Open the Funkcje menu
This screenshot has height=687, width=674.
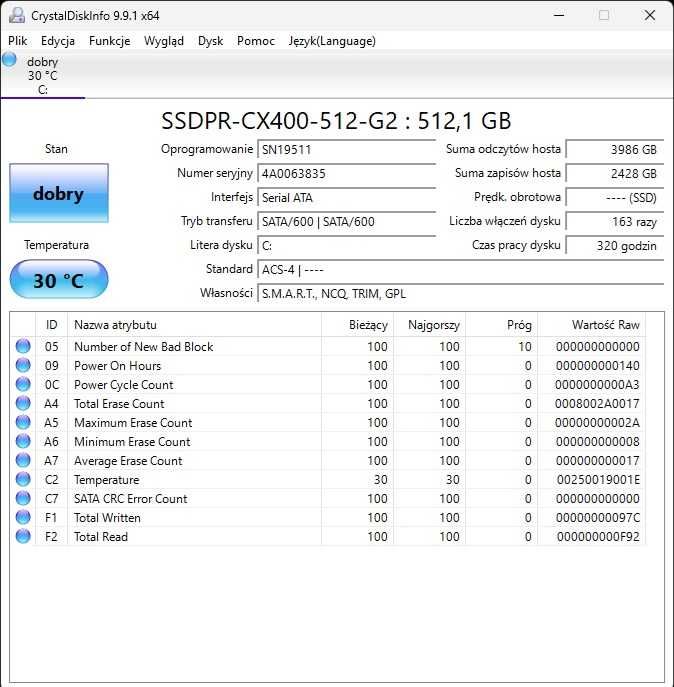(109, 41)
